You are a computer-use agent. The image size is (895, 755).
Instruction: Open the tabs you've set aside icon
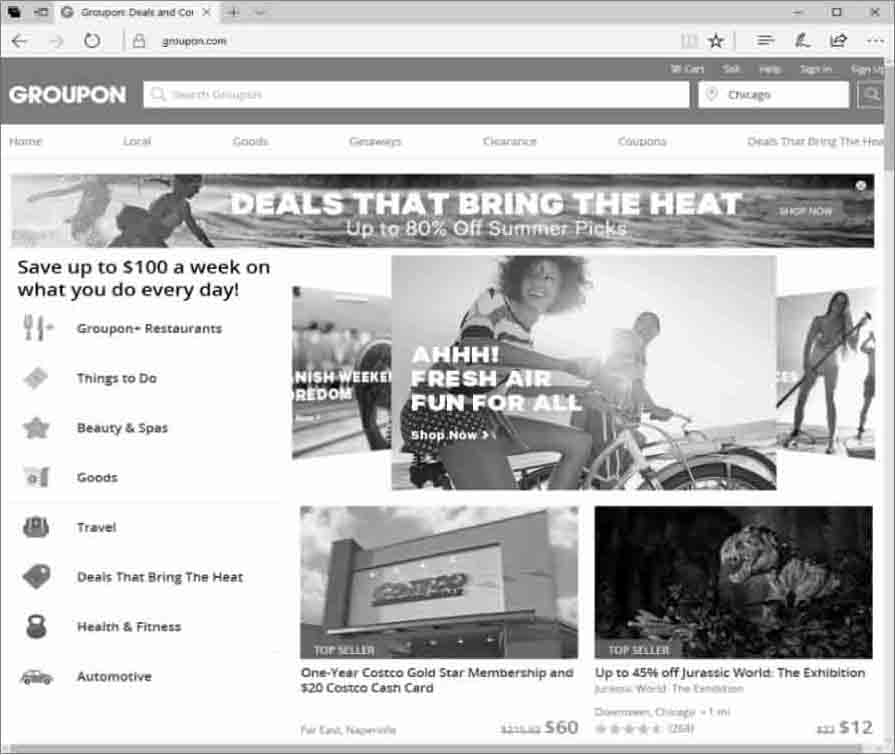14,12
